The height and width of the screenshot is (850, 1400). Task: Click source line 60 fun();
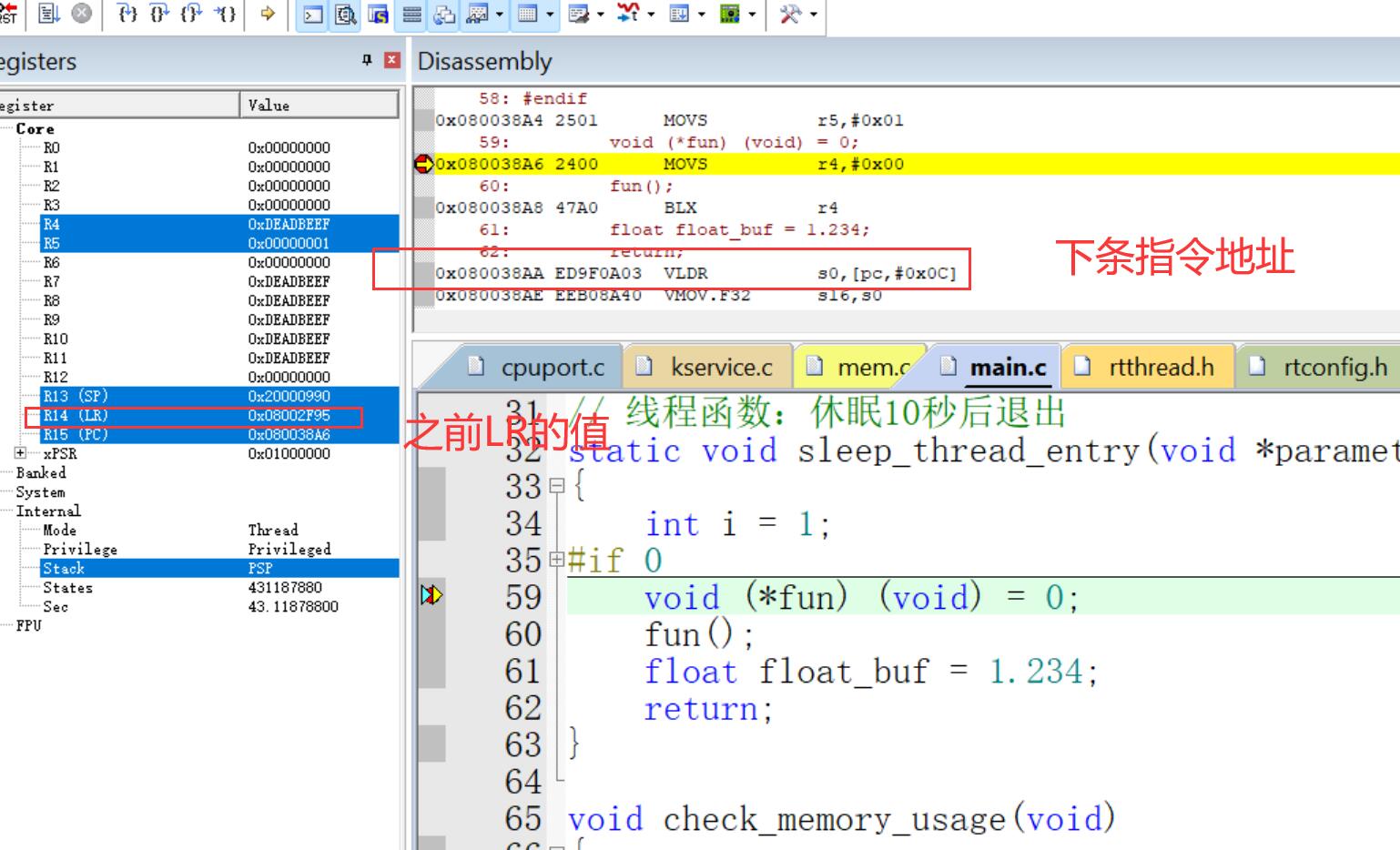coord(699,634)
